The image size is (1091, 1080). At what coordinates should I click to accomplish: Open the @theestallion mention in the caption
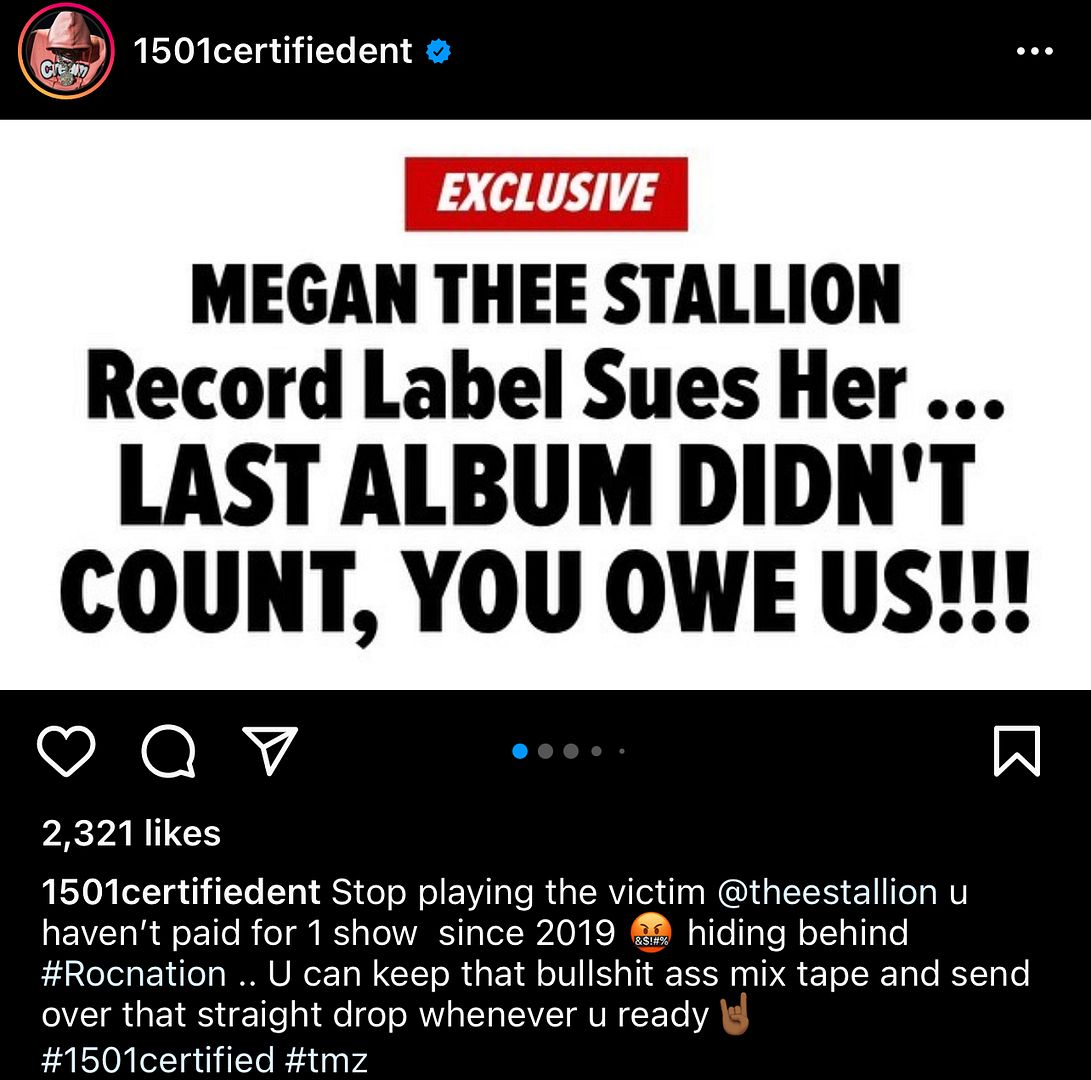pos(827,892)
